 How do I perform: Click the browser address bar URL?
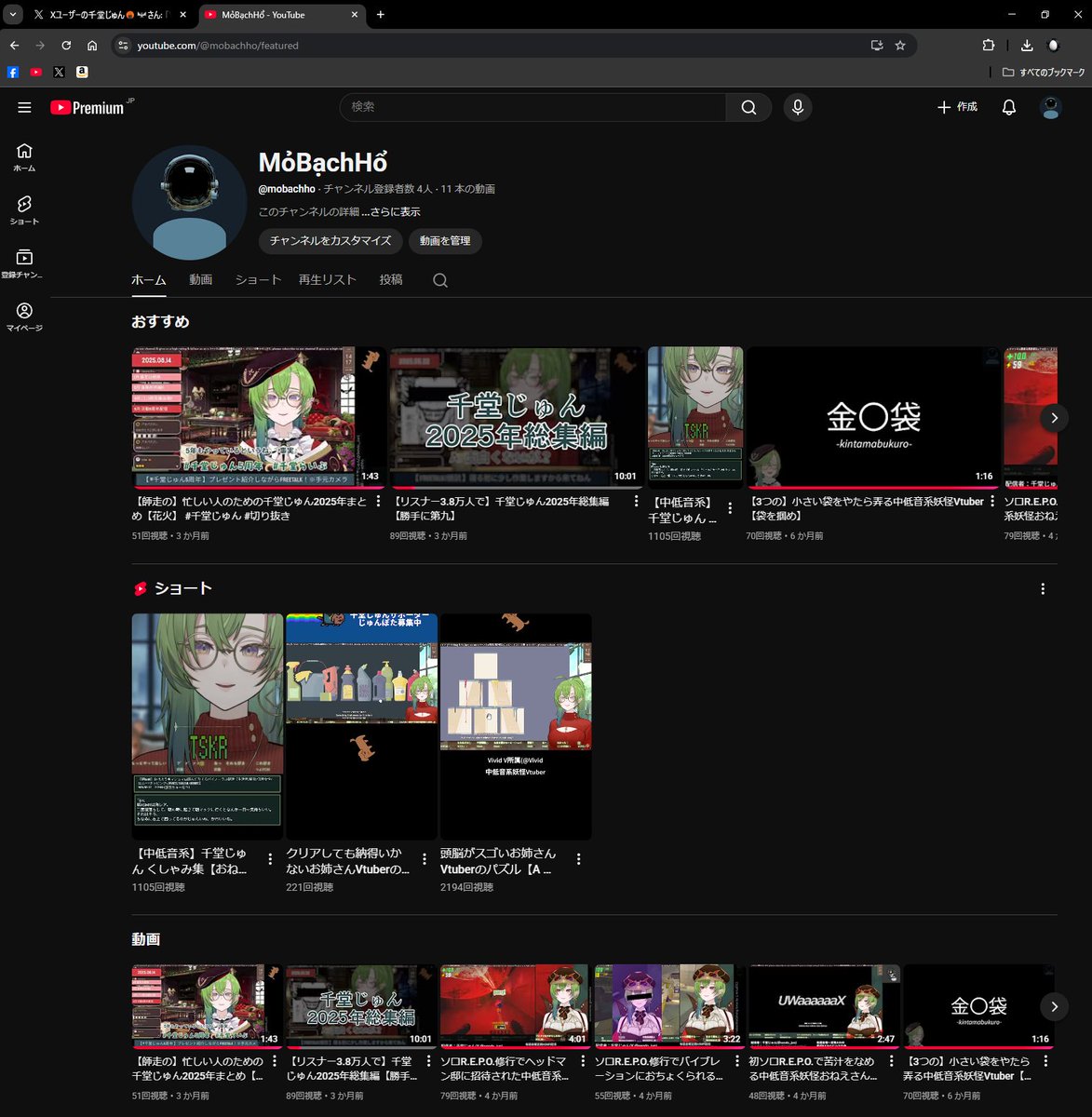(x=218, y=46)
